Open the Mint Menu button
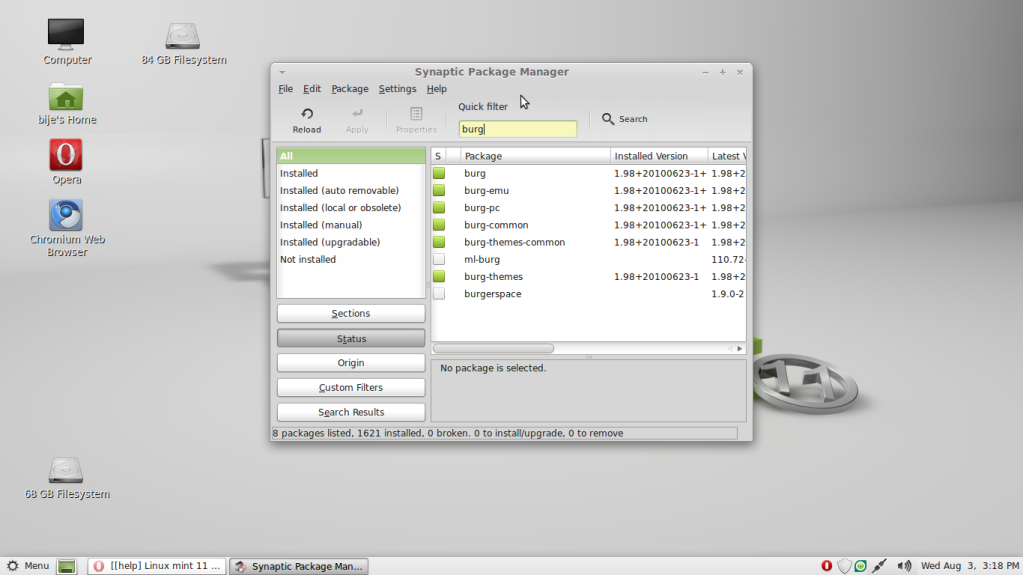Image resolution: width=1023 pixels, height=575 pixels. [28, 566]
